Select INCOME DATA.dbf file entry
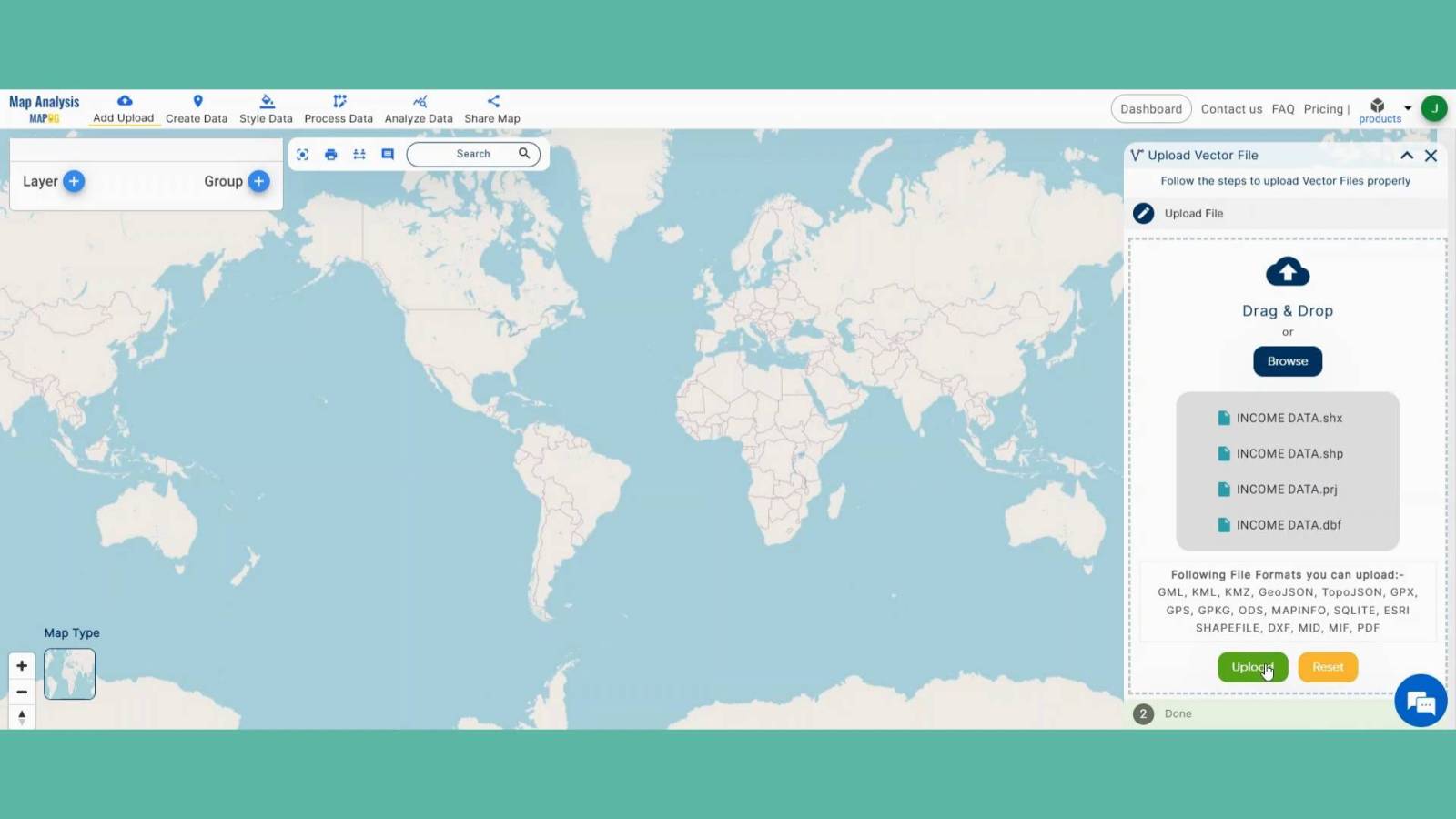 1279,525
